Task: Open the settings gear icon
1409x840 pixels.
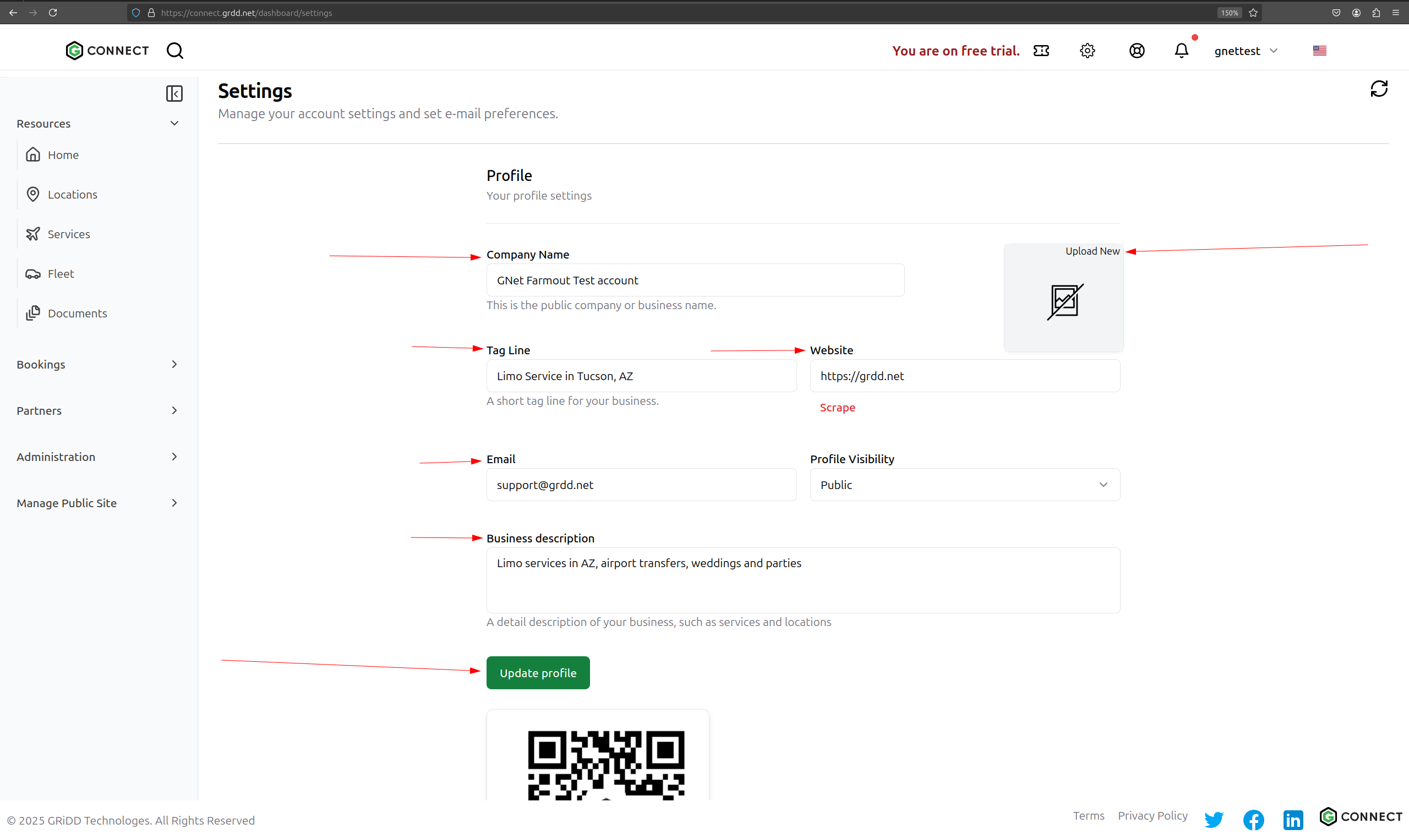Action: 1087,51
